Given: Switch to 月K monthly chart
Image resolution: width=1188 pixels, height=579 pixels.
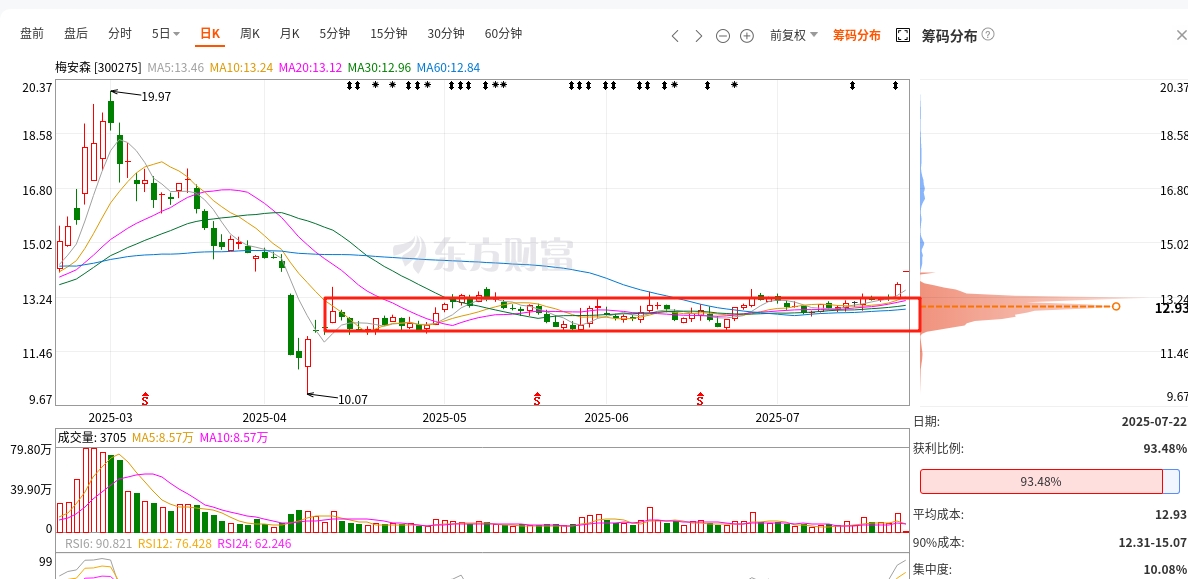Looking at the screenshot, I should tap(289, 33).
